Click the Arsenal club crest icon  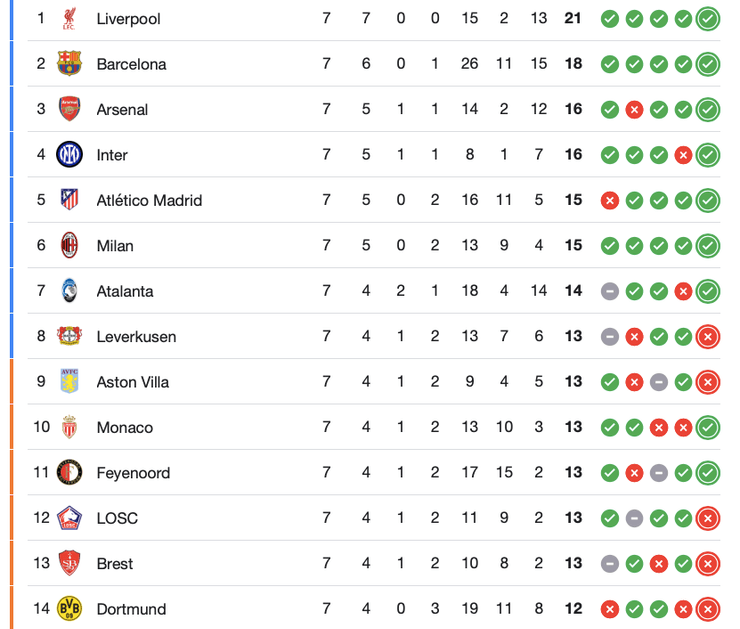(x=69, y=109)
